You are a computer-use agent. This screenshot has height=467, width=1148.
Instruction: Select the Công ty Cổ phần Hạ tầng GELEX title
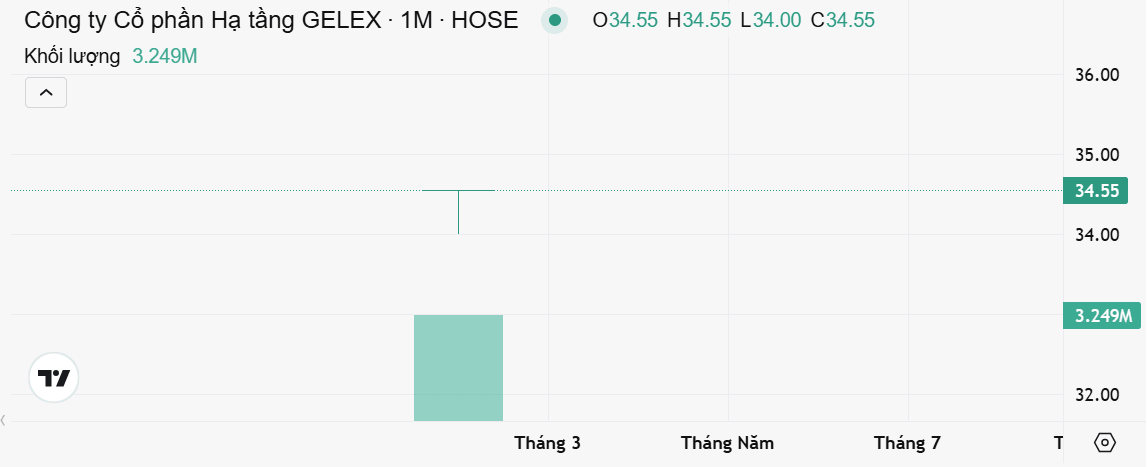(203, 20)
